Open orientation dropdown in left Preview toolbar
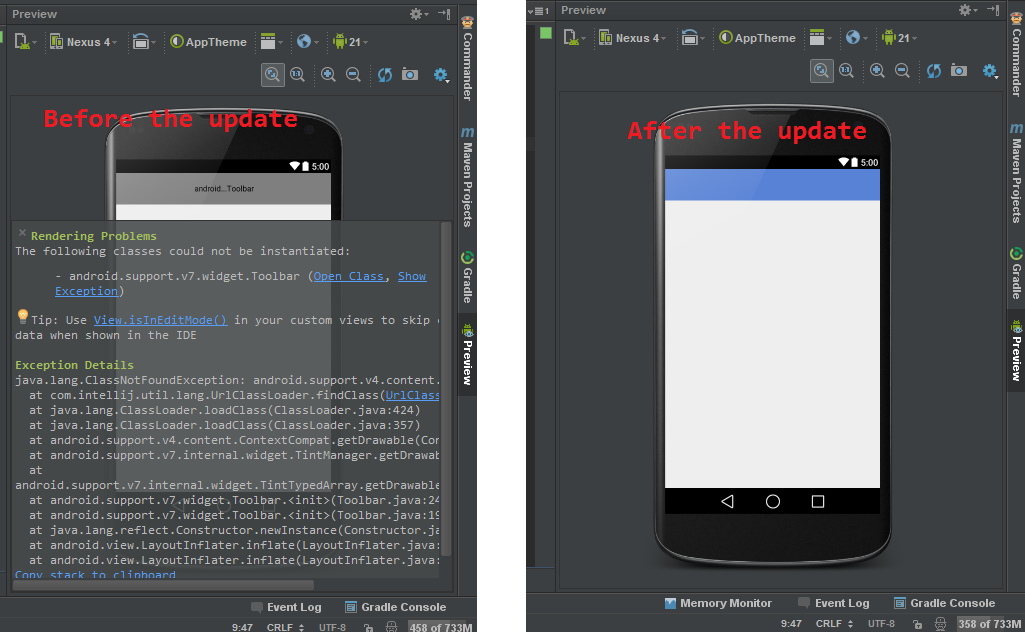Image resolution: width=1025 pixels, height=632 pixels. click(144, 42)
